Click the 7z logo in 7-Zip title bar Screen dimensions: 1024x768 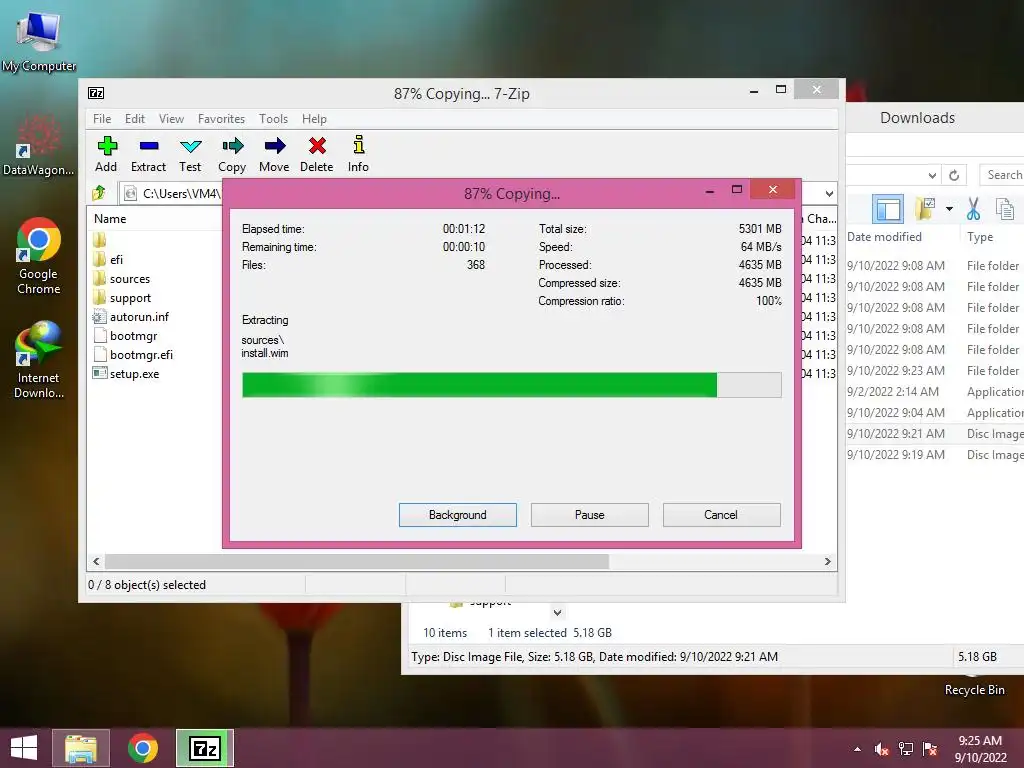96,93
